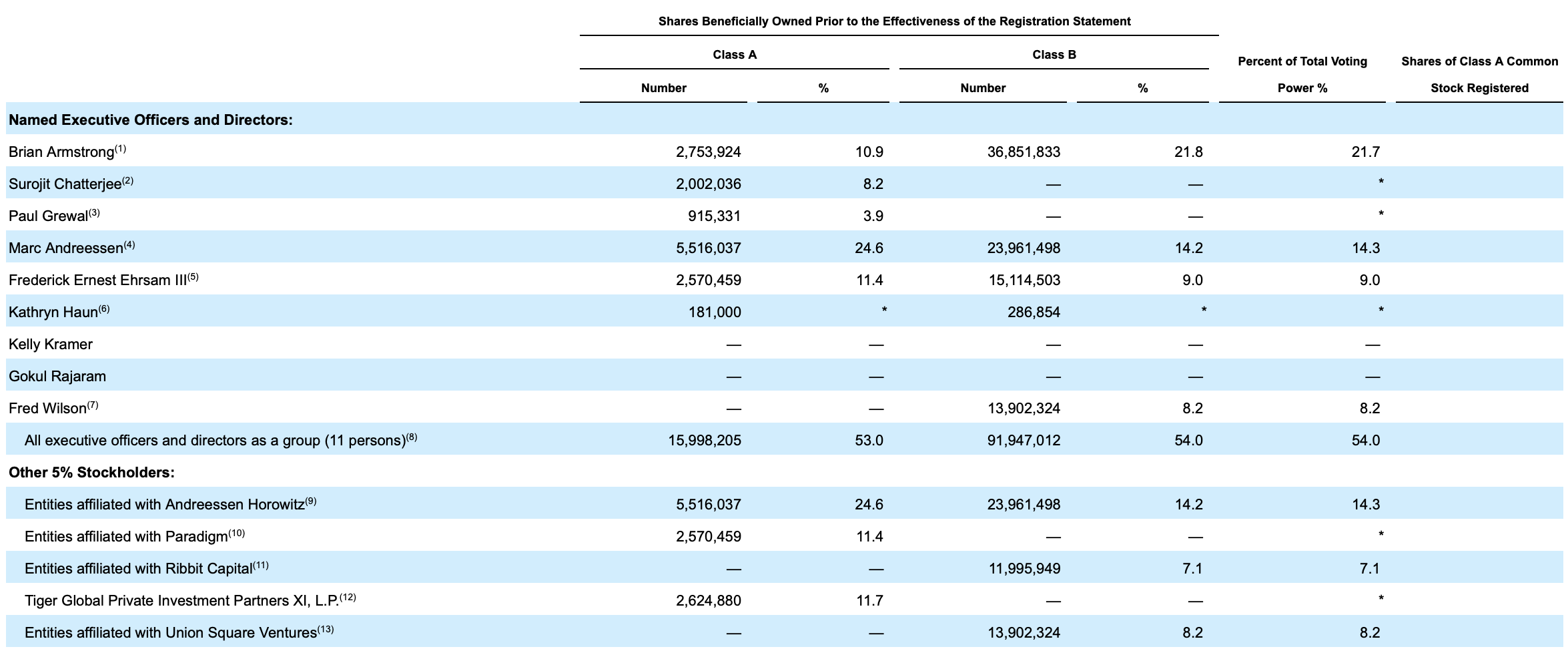This screenshot has height=649, width=1568.
Task: Click Paul Grewal name cell
Action: [x=48, y=216]
